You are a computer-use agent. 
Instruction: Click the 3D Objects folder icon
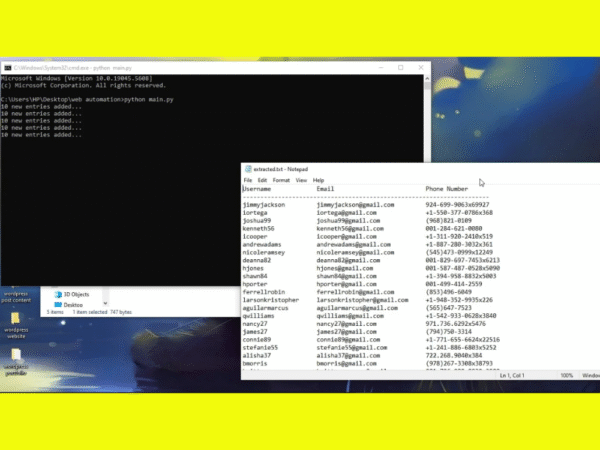(58, 294)
